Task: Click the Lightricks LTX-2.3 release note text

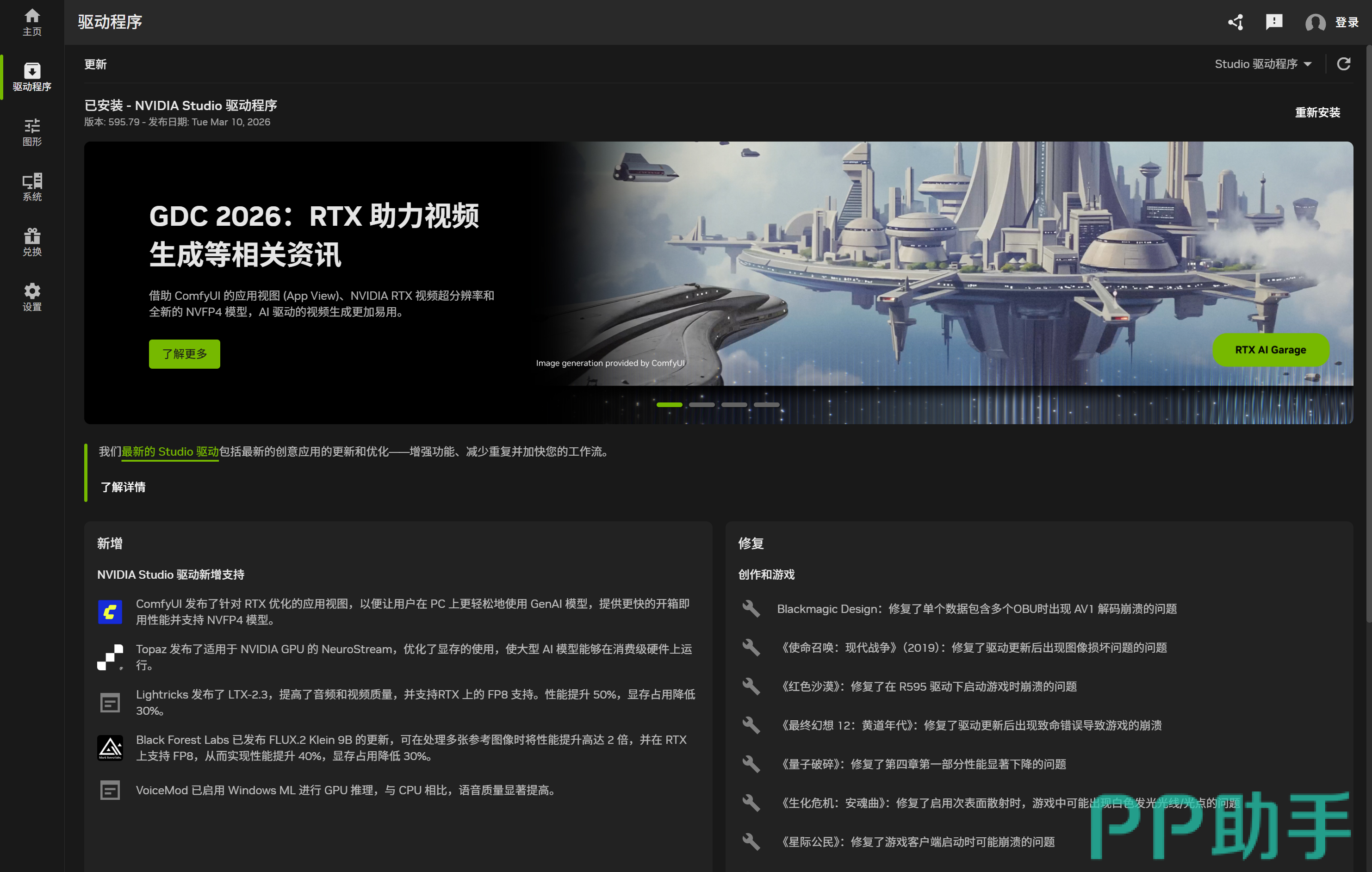Action: tap(416, 703)
